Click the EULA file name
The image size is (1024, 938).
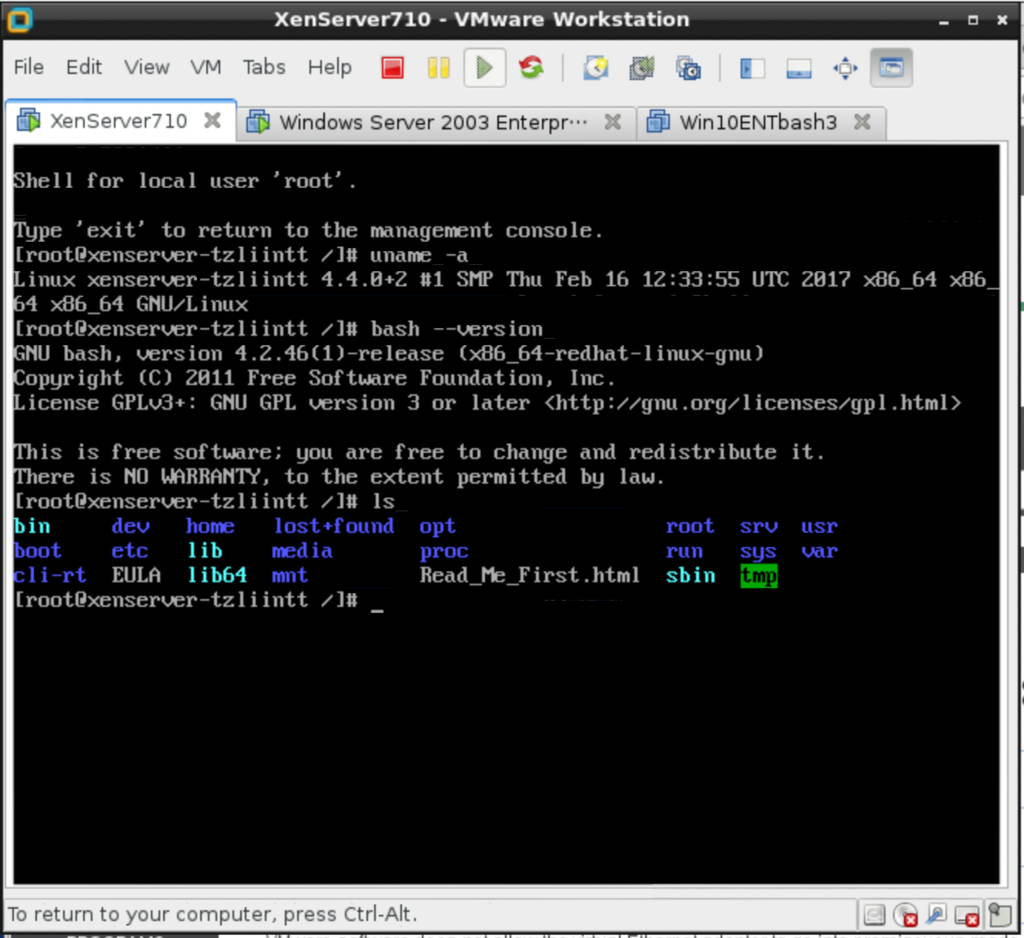pyautogui.click(x=136, y=575)
